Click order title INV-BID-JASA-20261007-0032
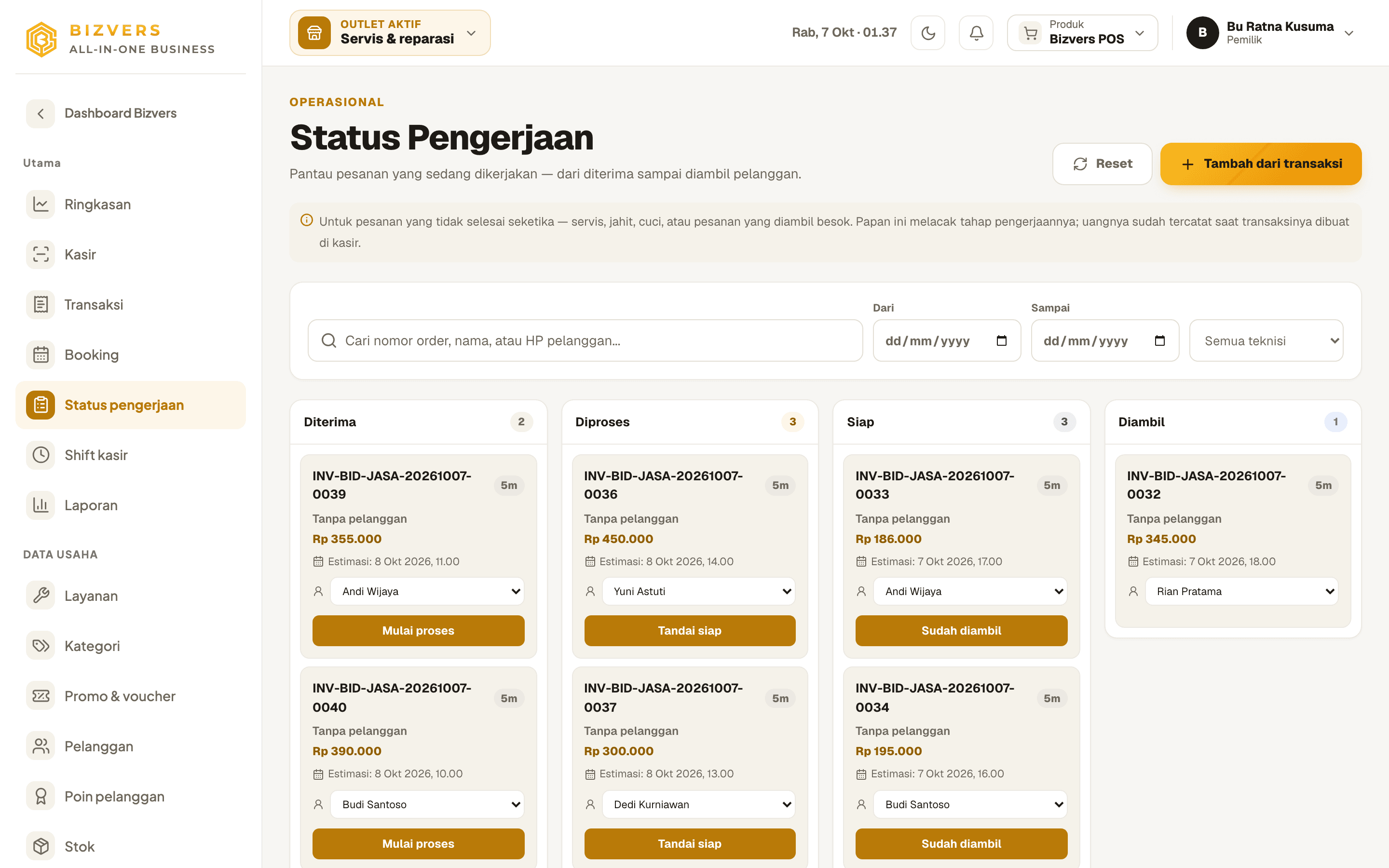The width and height of the screenshot is (1389, 868). tap(1206, 485)
